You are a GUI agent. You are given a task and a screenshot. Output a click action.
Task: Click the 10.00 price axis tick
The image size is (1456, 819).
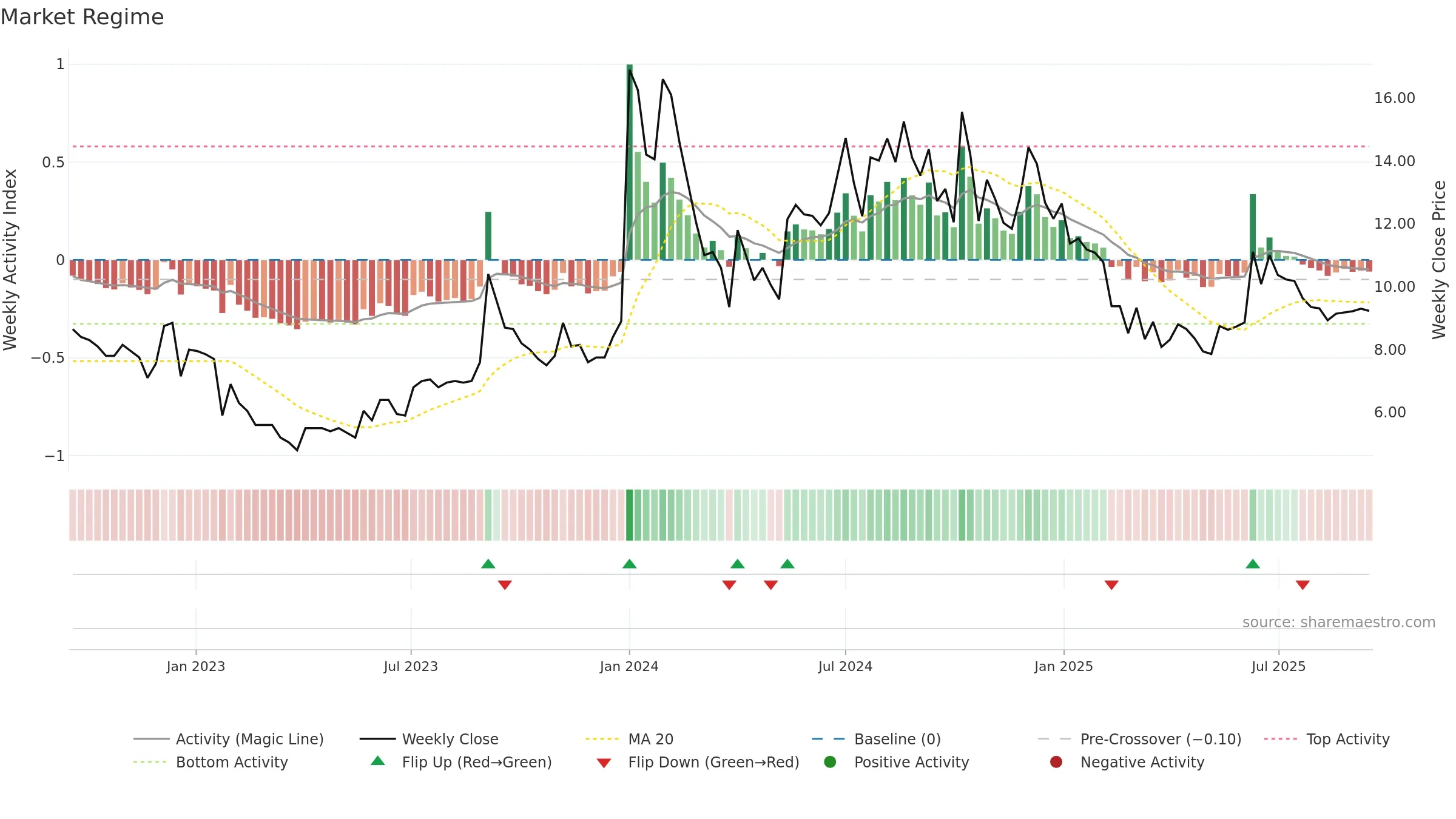(x=1395, y=286)
